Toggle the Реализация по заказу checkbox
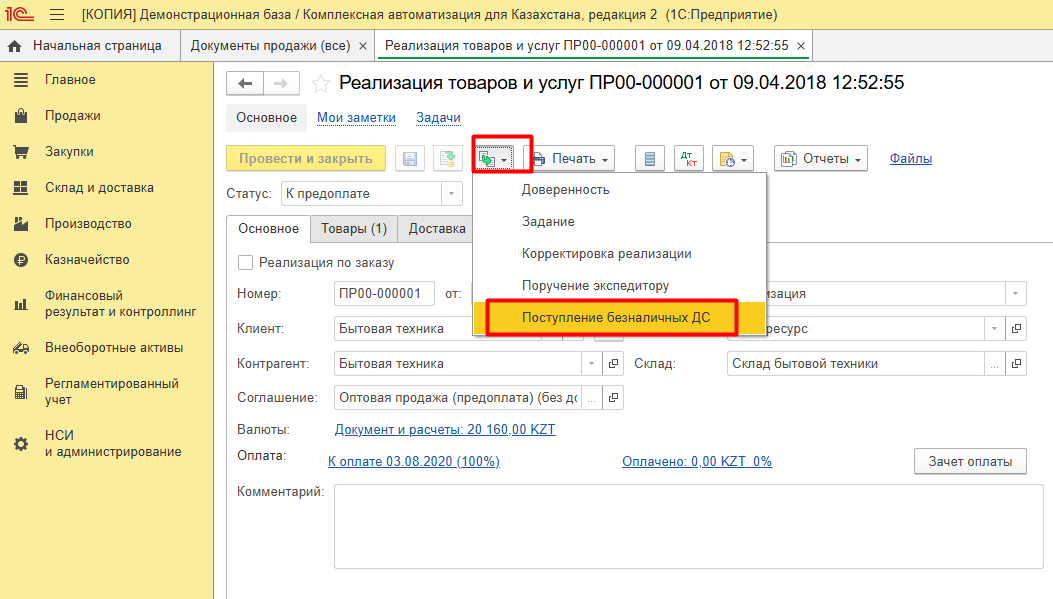The width and height of the screenshot is (1053, 599). coord(246,263)
